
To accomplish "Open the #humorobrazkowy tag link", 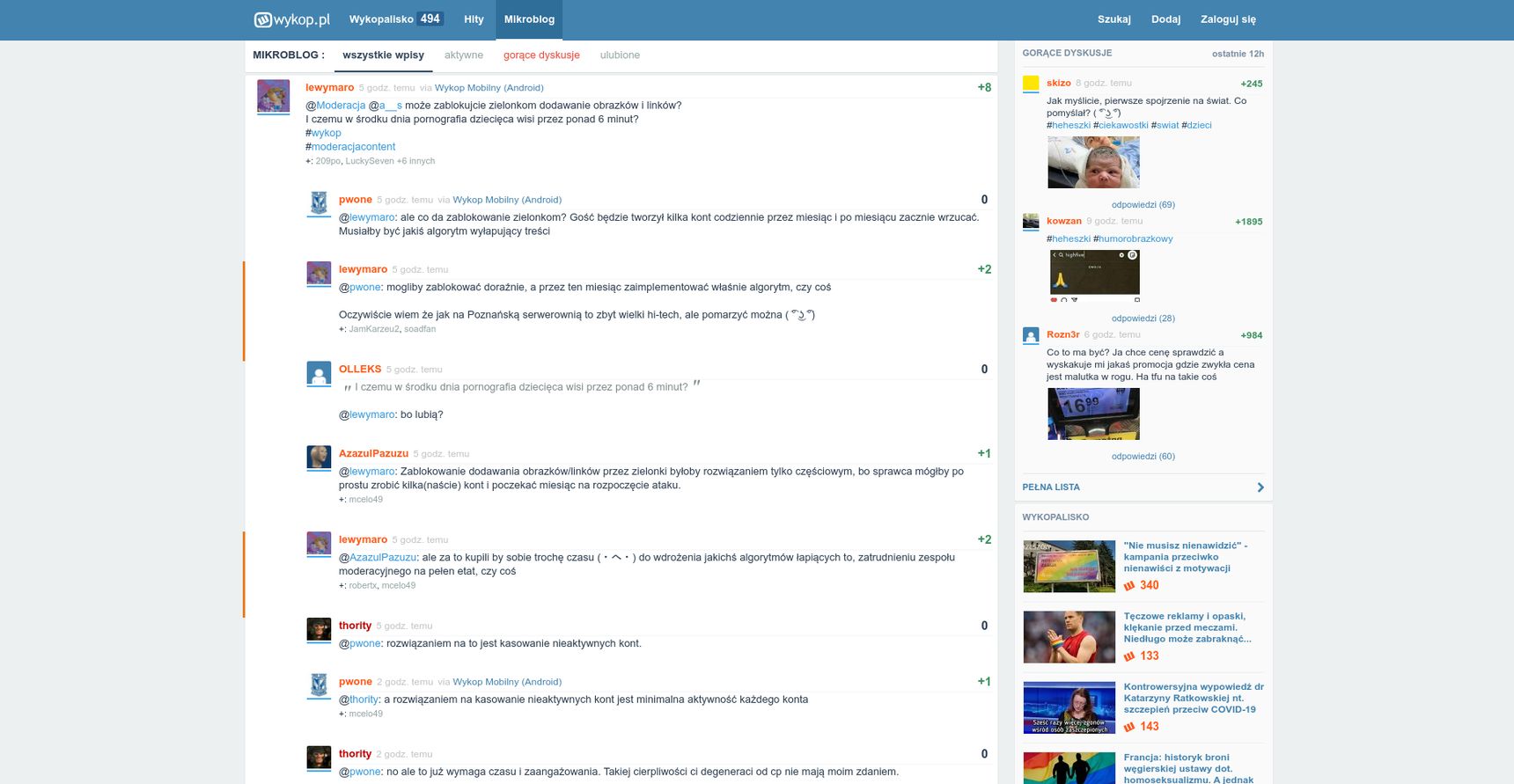I will pyautogui.click(x=1135, y=238).
